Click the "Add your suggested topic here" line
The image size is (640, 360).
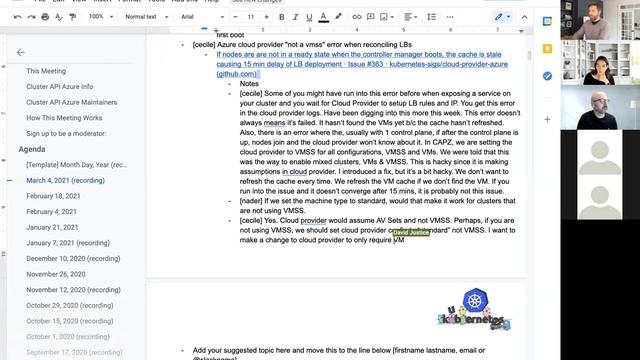[339, 350]
